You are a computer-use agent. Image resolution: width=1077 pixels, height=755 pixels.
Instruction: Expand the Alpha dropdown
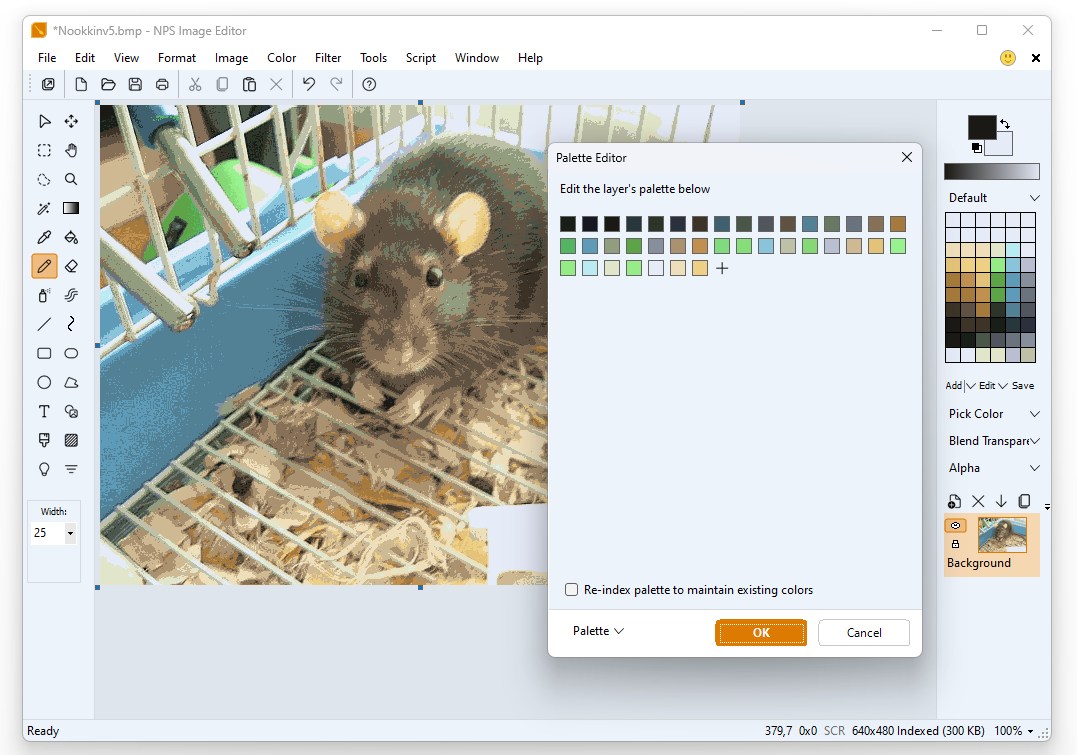point(1035,468)
